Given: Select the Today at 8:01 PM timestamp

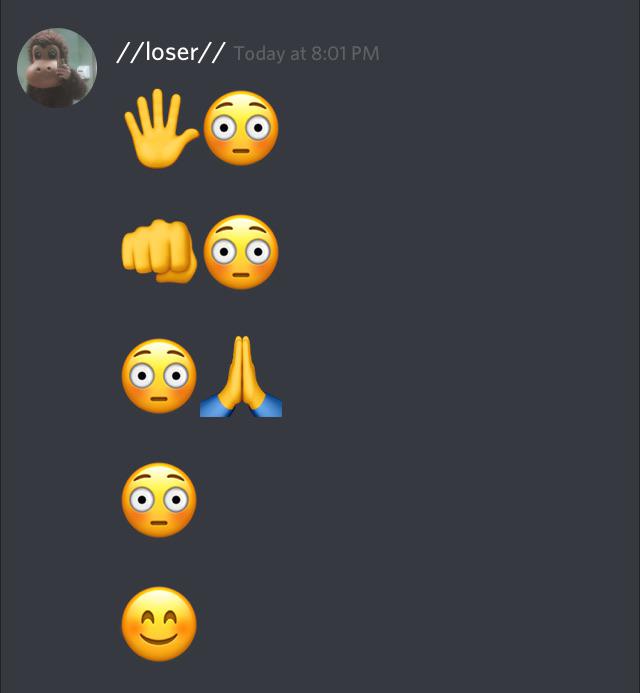Looking at the screenshot, I should point(306,54).
